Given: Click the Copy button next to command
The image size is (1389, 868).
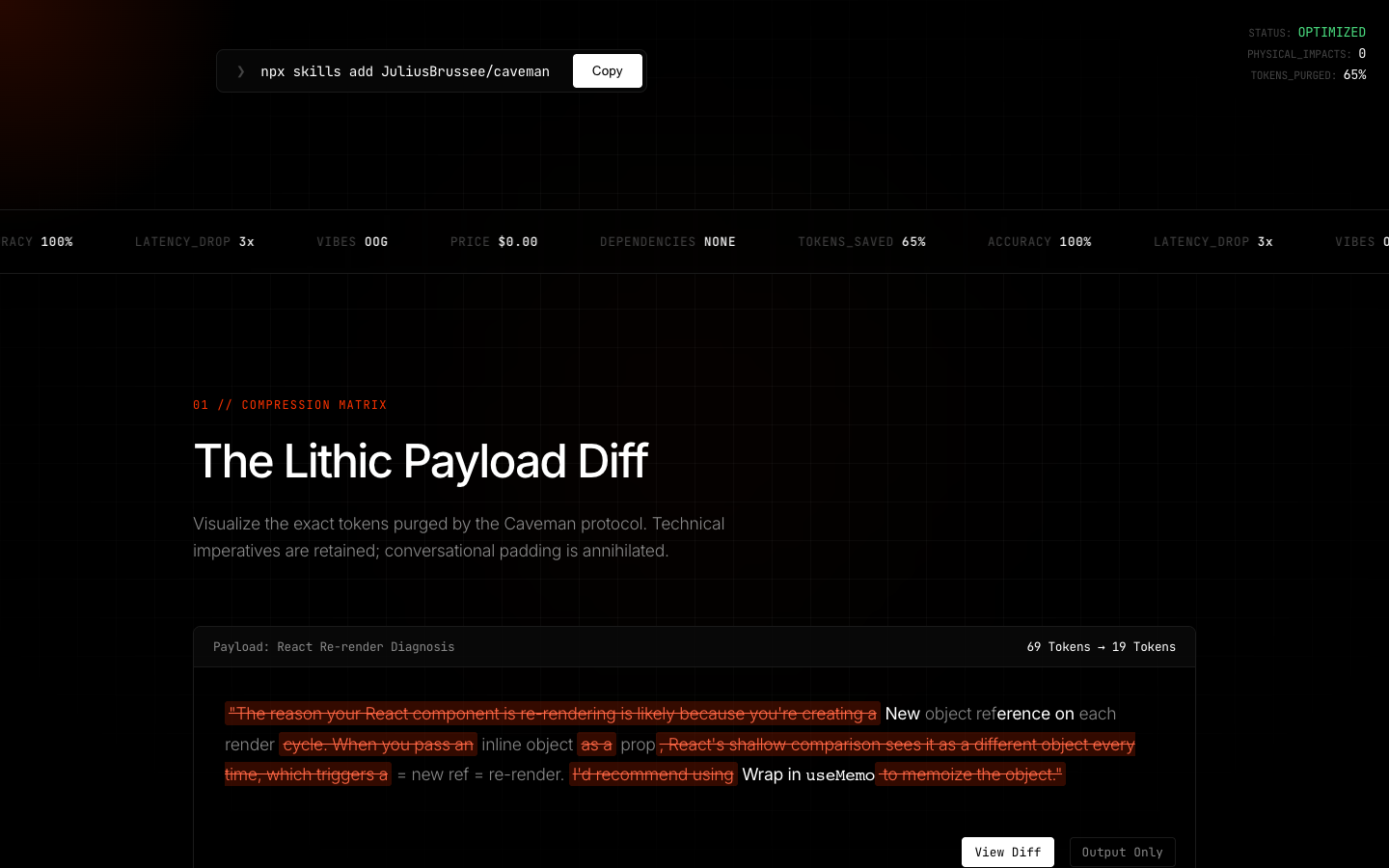Looking at the screenshot, I should click(607, 70).
